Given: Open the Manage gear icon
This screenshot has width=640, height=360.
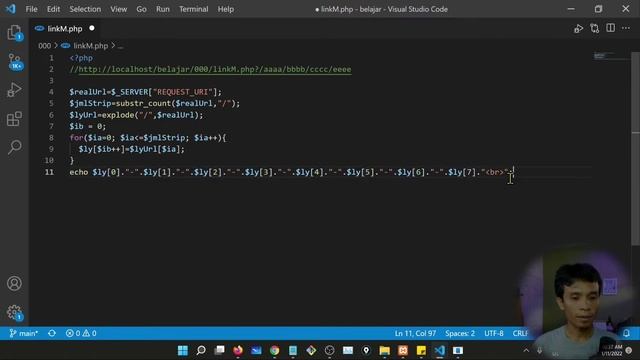Looking at the screenshot, I should (x=14, y=312).
